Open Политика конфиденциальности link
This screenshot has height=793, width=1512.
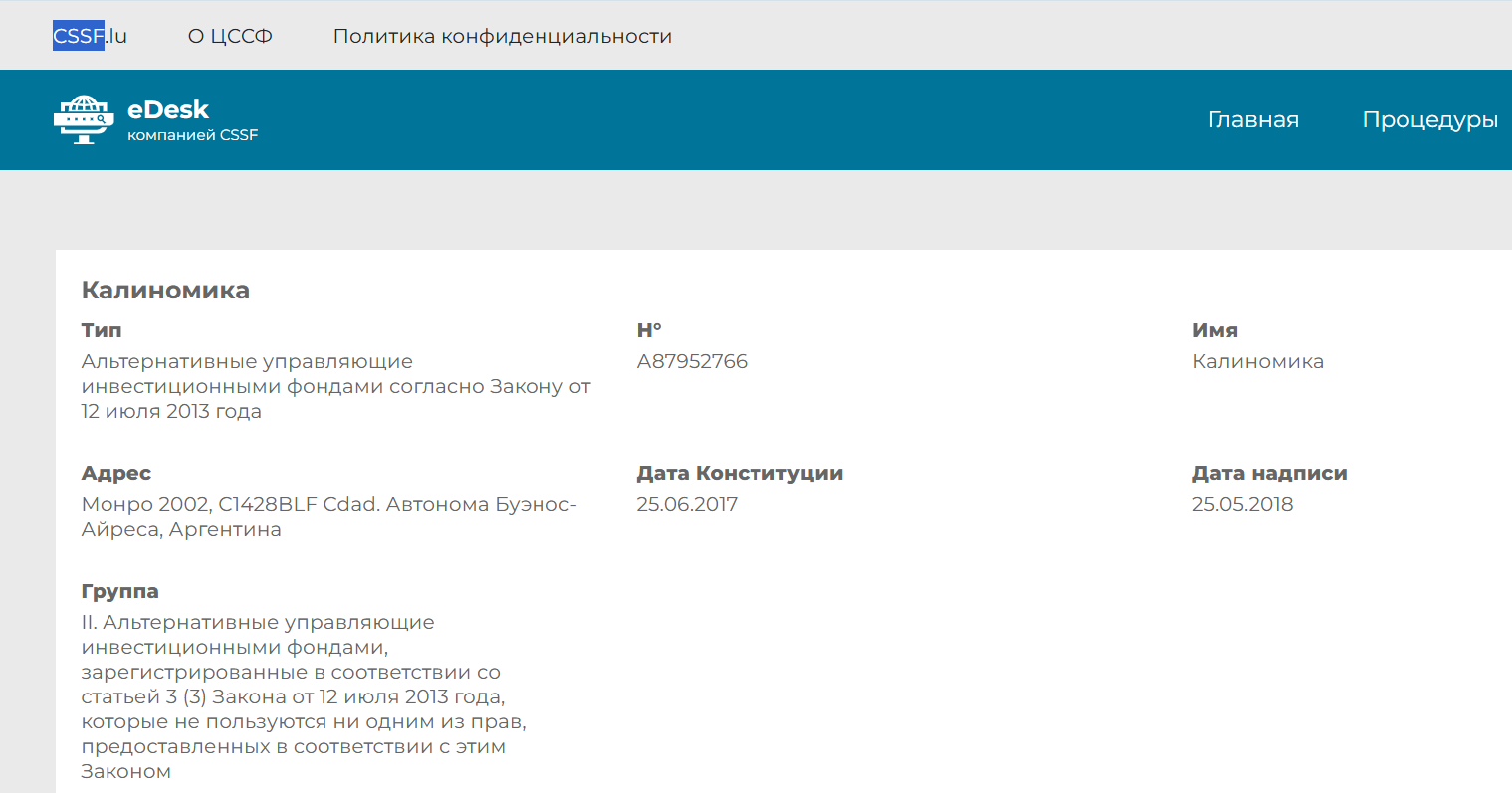pyautogui.click(x=502, y=36)
